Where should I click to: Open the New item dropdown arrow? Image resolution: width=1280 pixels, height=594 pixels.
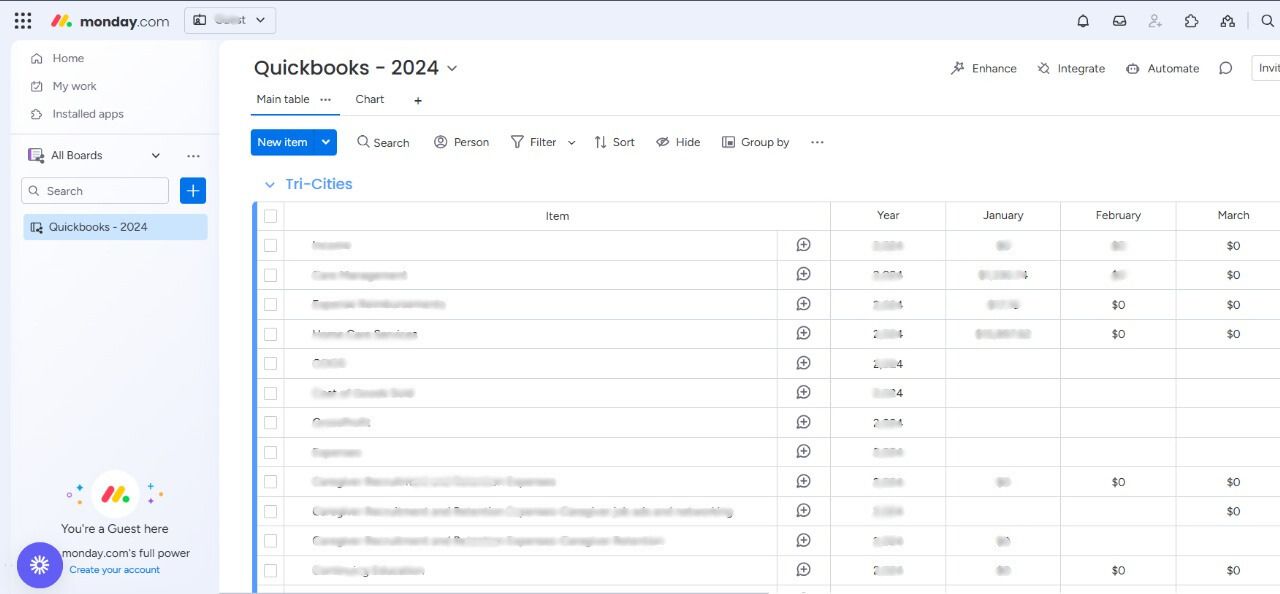(x=325, y=143)
